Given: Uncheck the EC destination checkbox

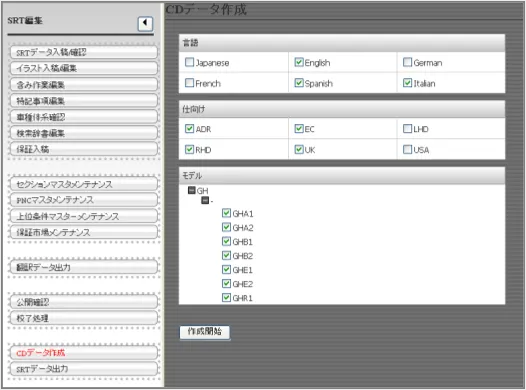Looking at the screenshot, I should point(299,129).
